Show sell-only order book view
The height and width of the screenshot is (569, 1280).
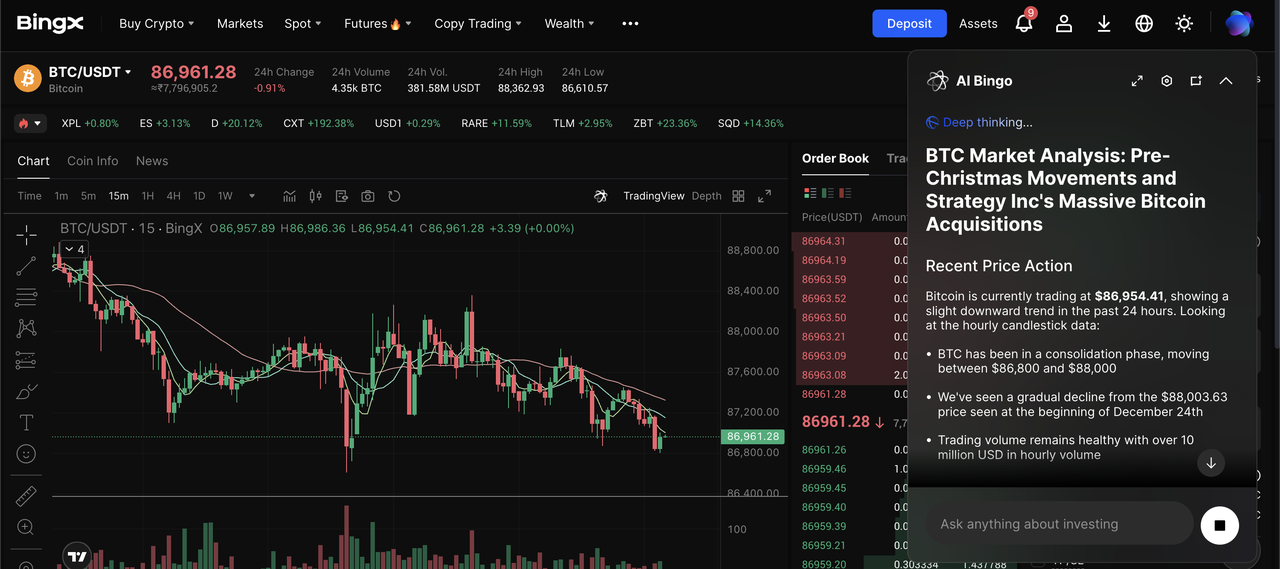845,193
